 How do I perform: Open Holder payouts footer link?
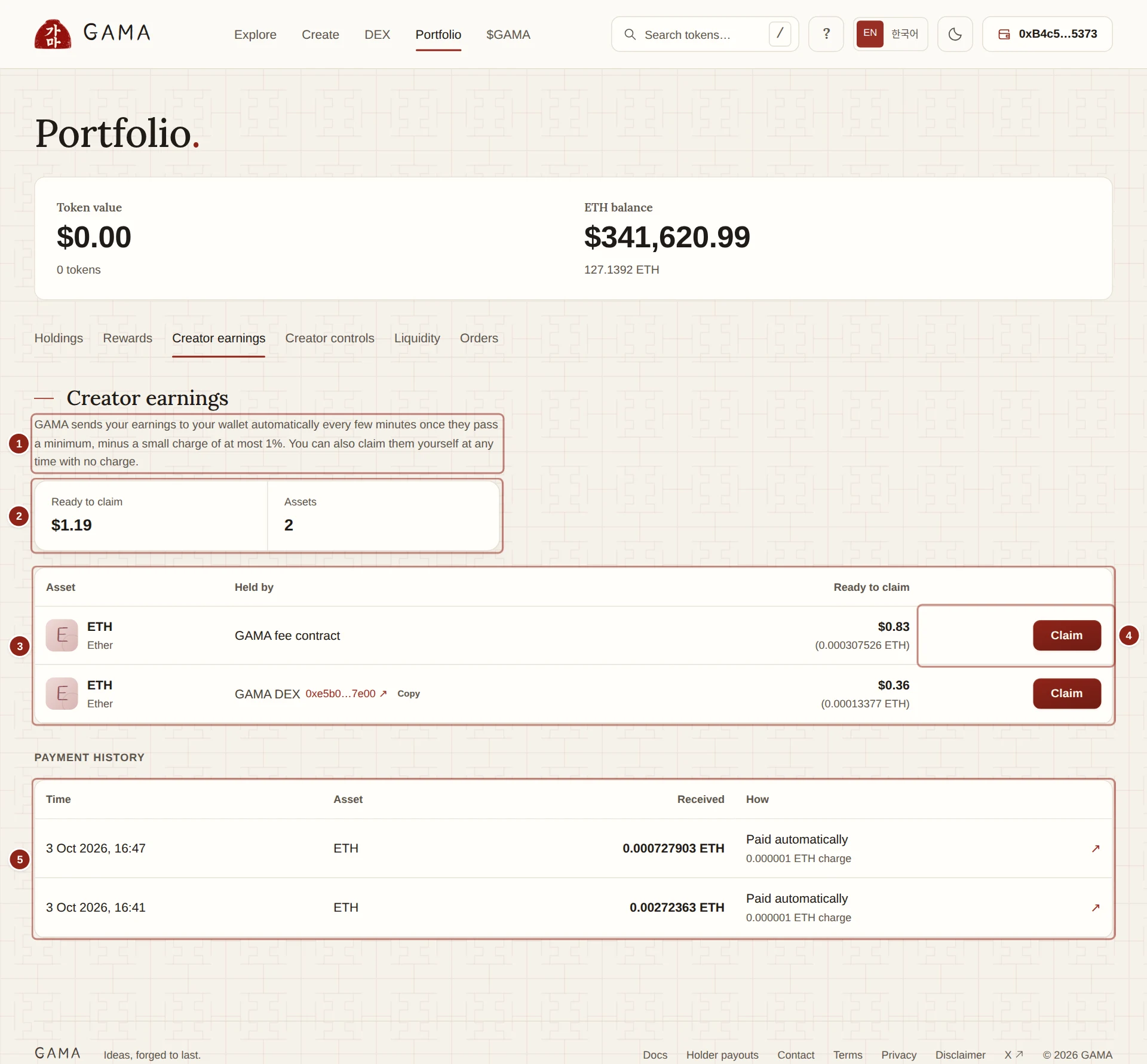[722, 1054]
